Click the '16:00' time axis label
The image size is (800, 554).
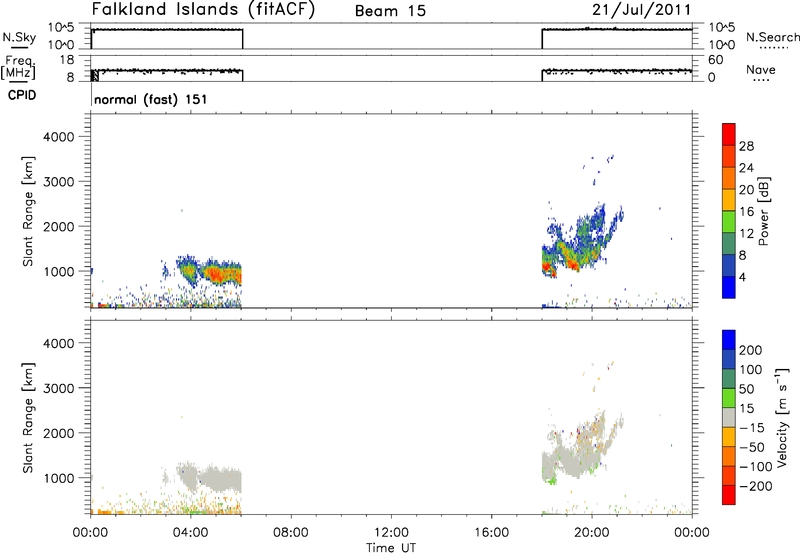[491, 533]
